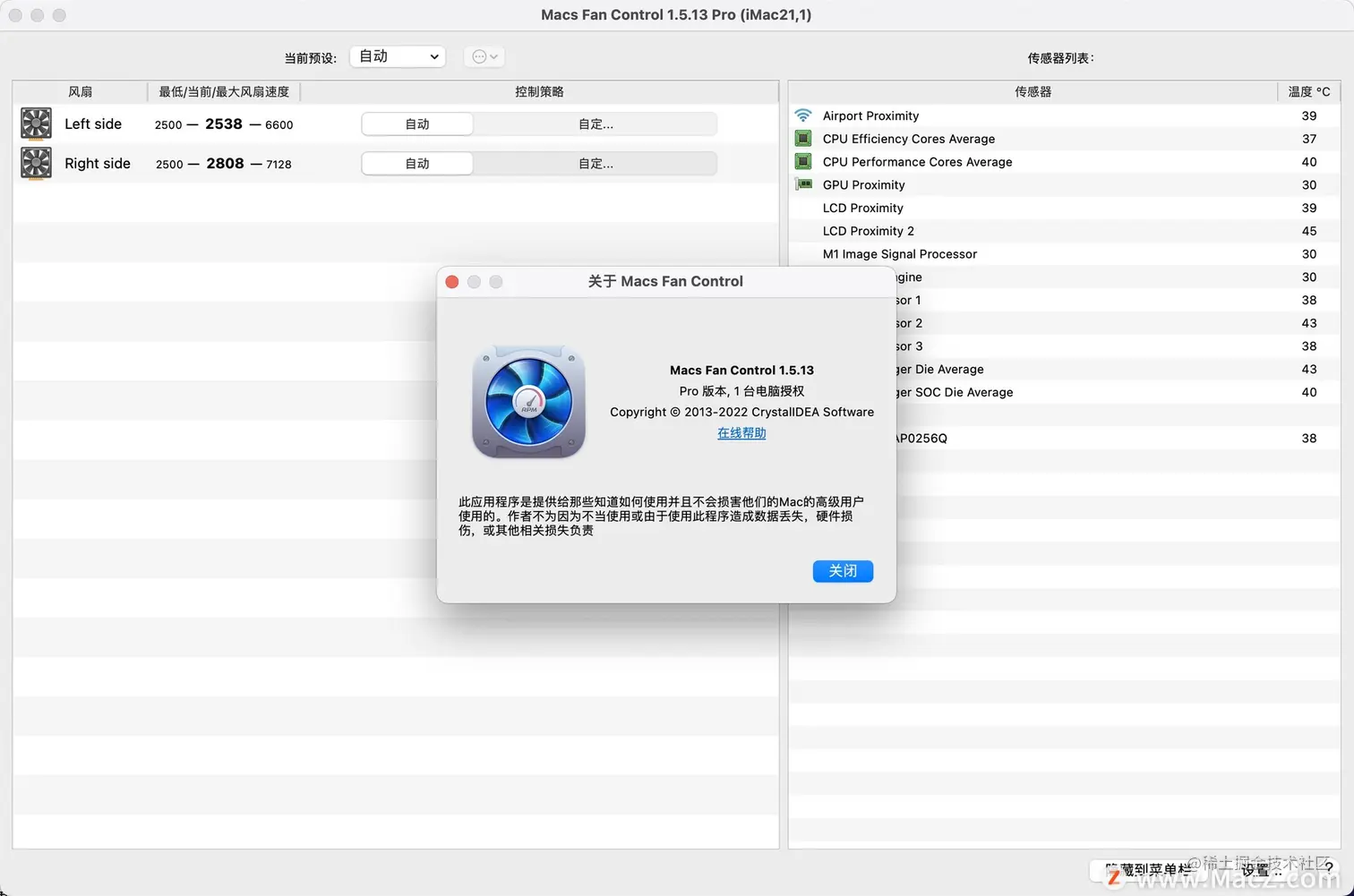Click temperature 30 in the GPU Proximity row
Screen dimensions: 1354x896
tap(1309, 184)
